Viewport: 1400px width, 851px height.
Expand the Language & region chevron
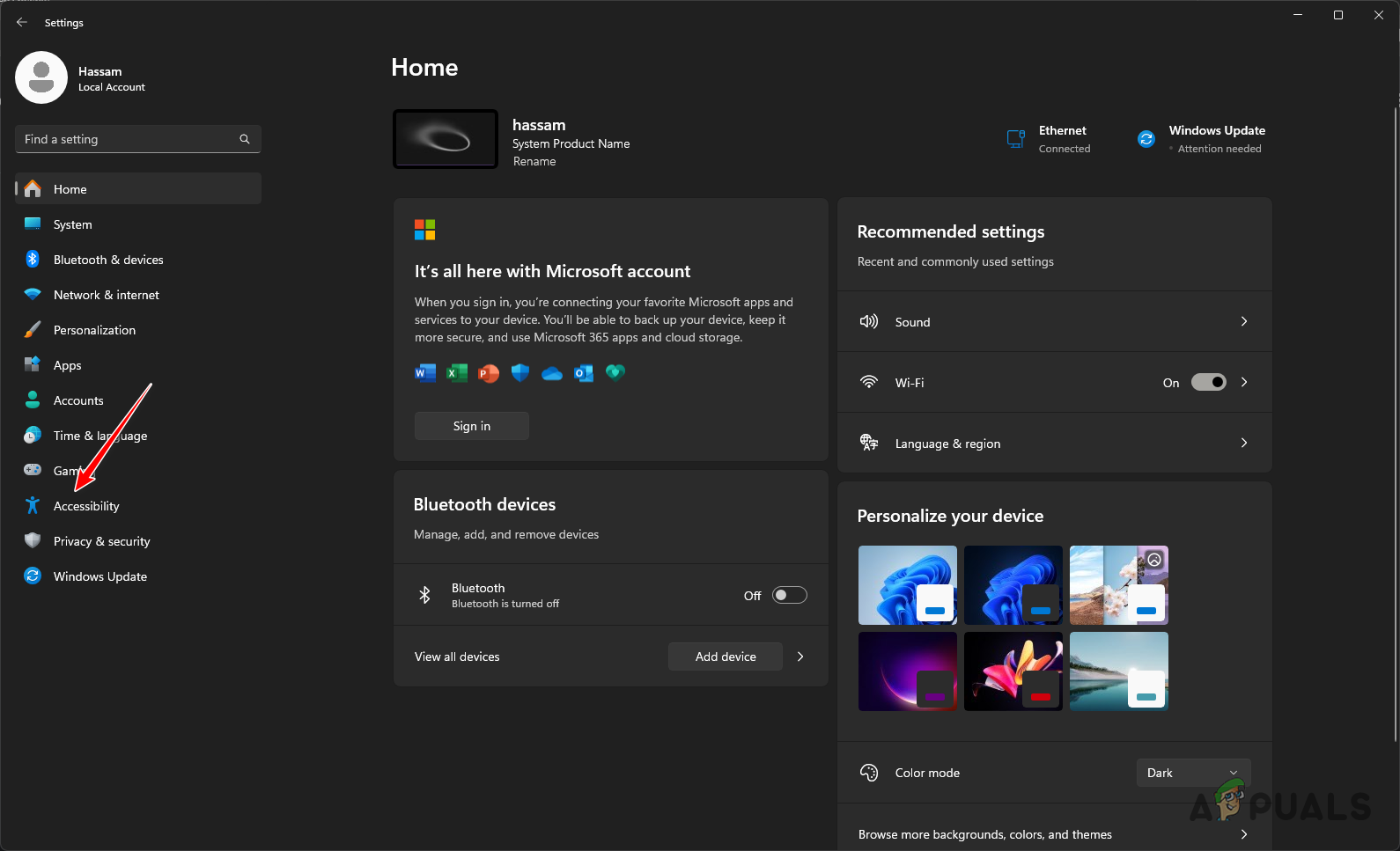pos(1243,444)
